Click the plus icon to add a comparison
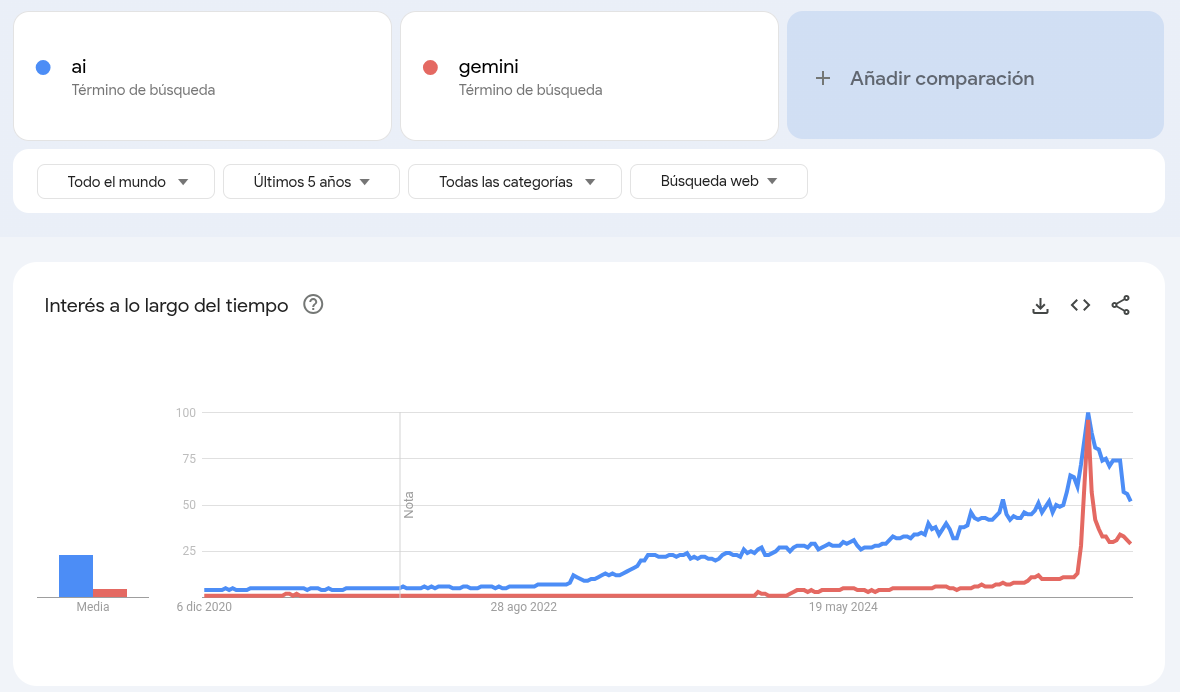Screen dimensions: 1180x692 823,77
